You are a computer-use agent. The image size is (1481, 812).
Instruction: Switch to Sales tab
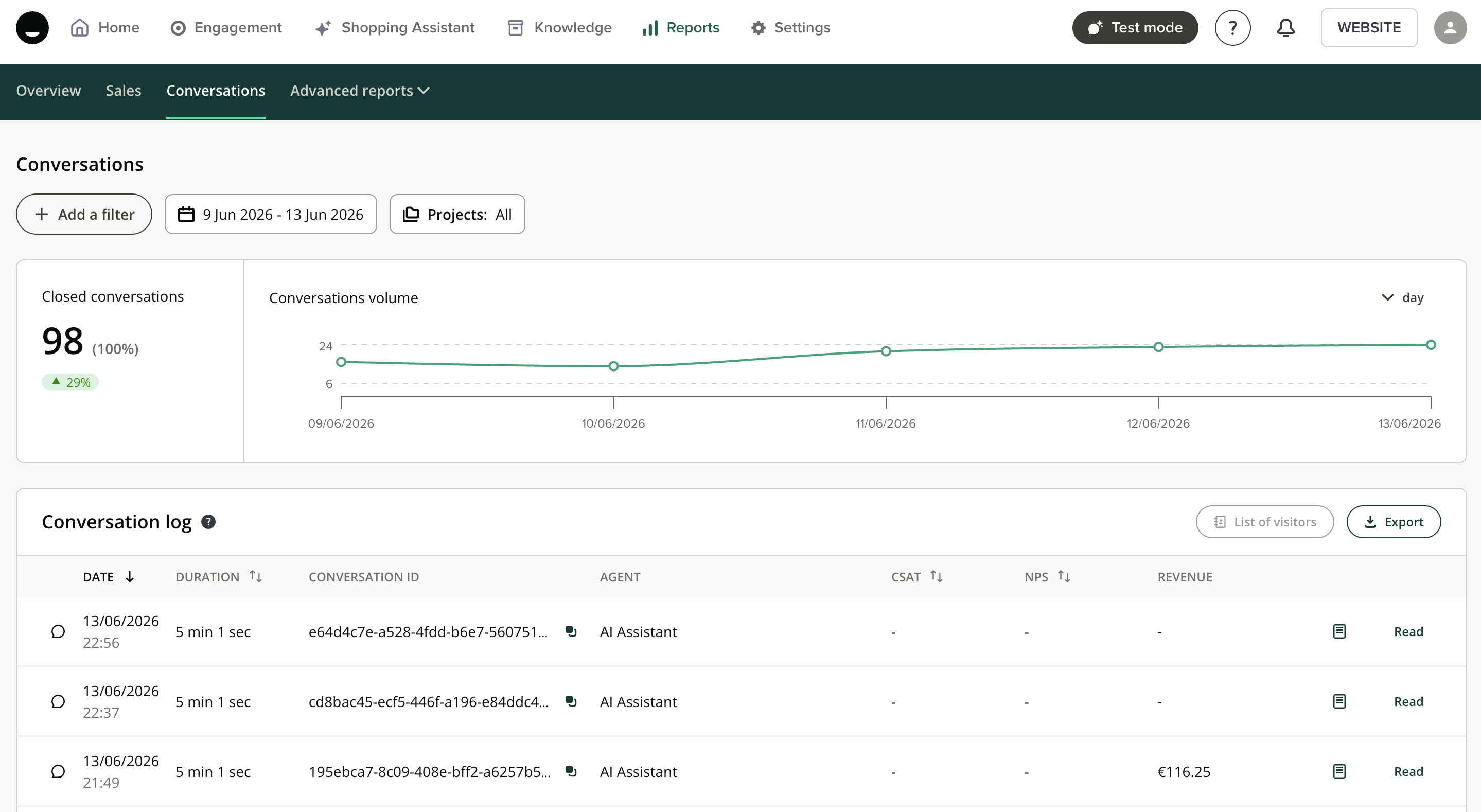point(124,91)
